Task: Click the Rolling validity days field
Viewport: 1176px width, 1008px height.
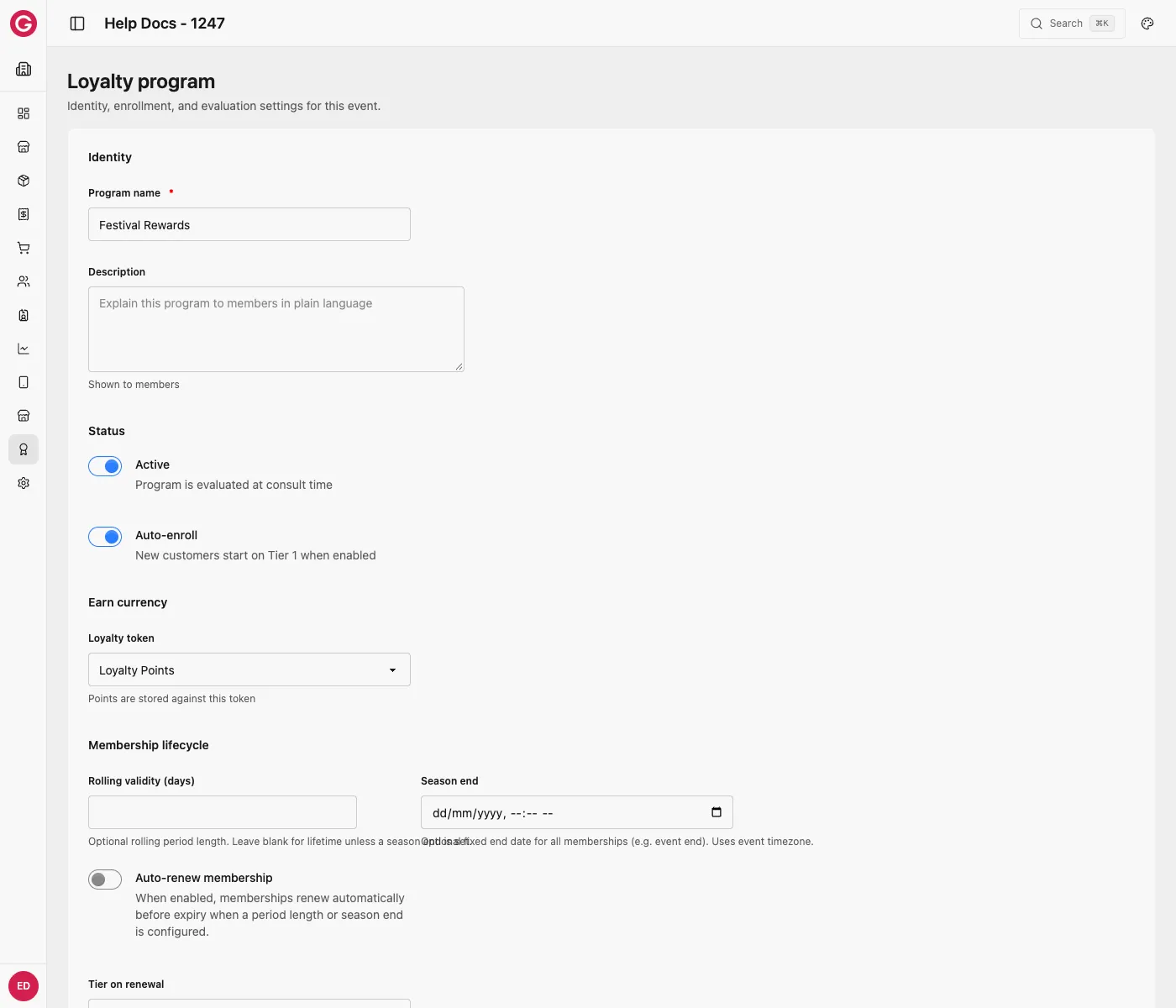Action: [223, 812]
